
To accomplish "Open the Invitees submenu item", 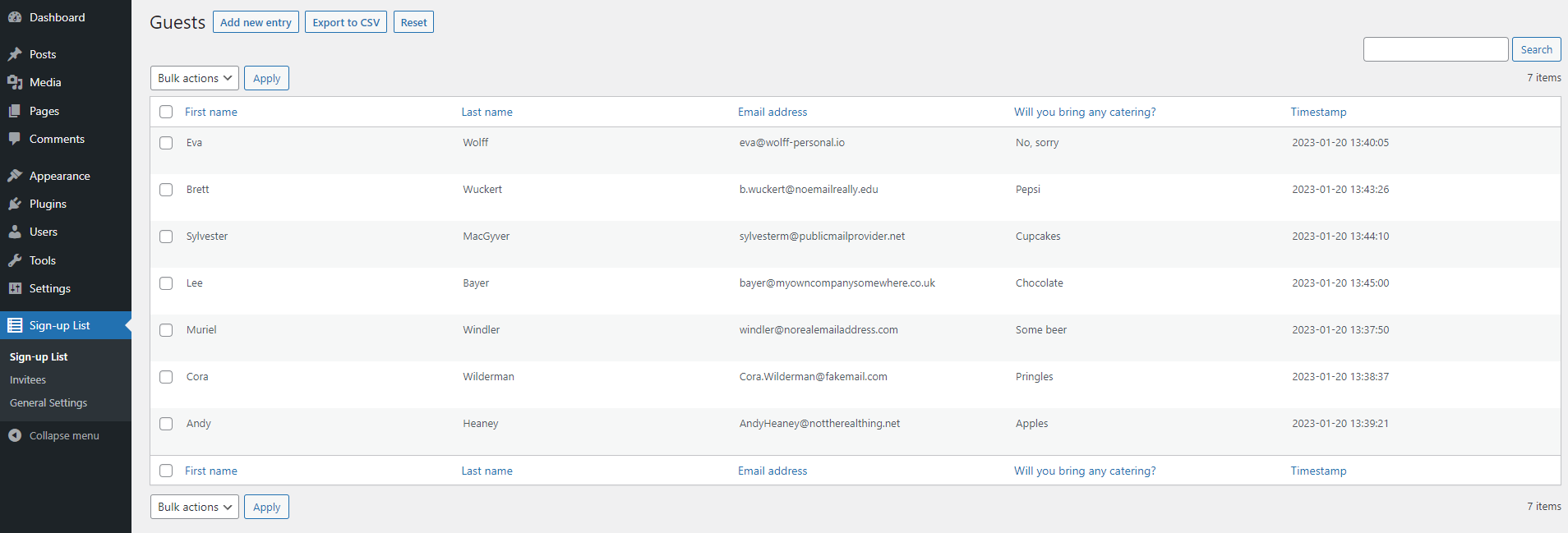I will pos(28,379).
